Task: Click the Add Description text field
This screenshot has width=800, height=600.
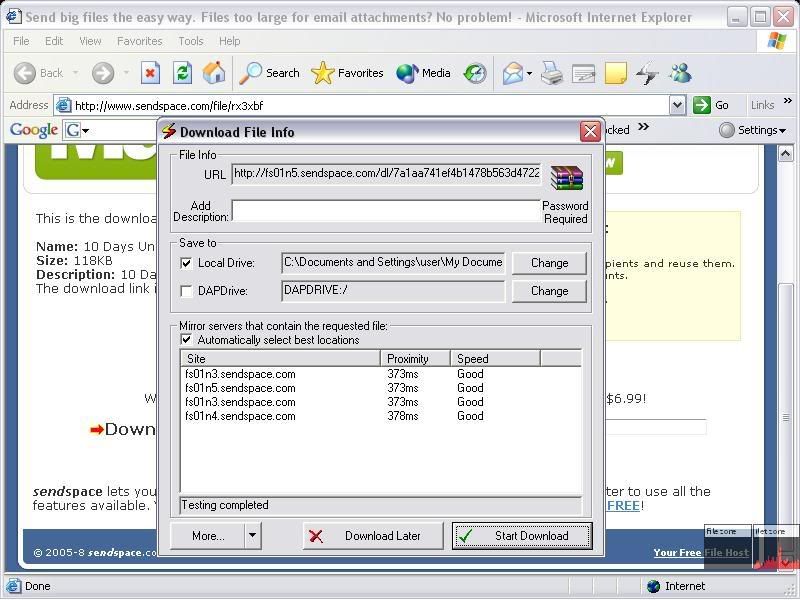Action: pos(385,211)
